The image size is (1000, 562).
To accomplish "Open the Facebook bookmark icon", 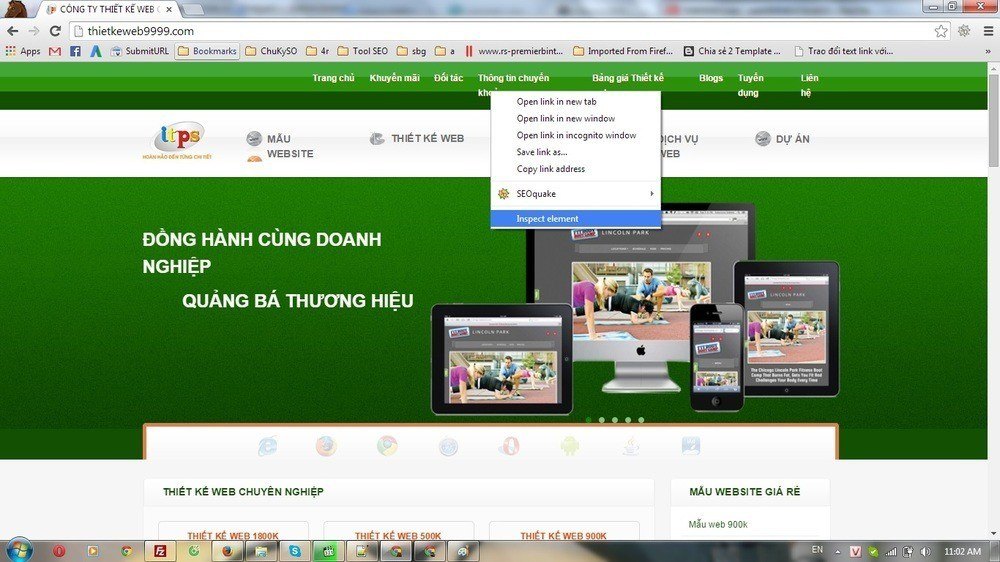I will [75, 51].
